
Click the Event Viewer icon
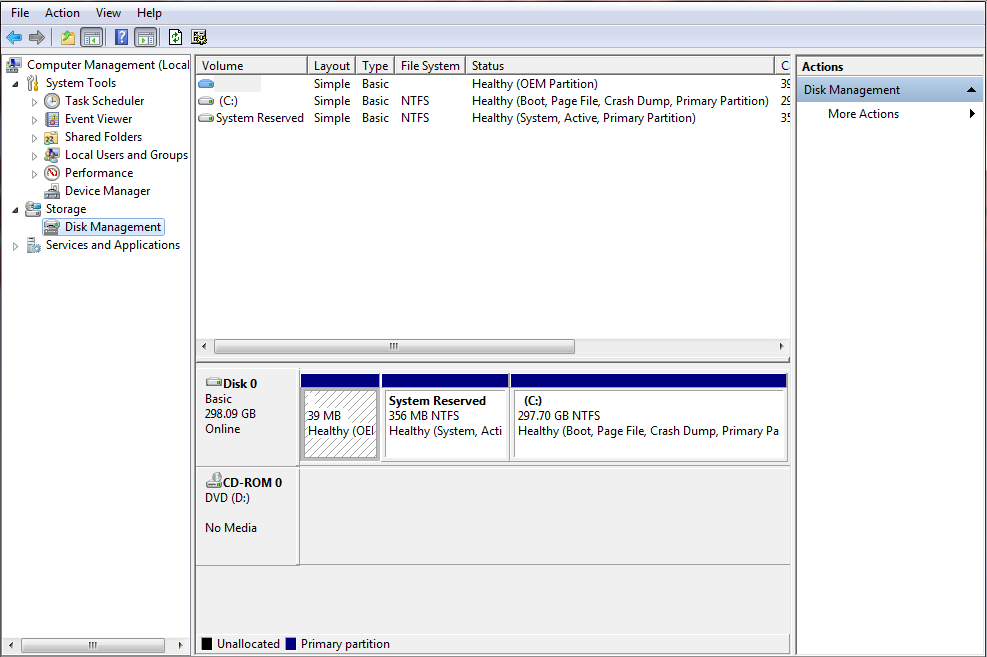[50, 118]
